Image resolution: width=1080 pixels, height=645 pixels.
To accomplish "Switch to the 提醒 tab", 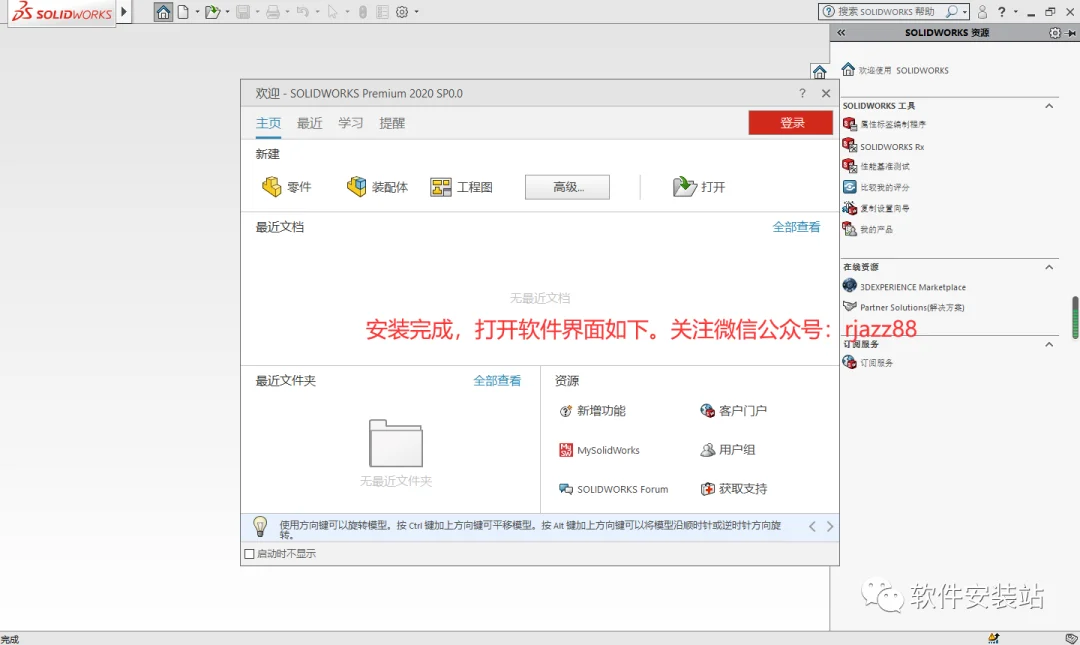I will click(x=392, y=123).
